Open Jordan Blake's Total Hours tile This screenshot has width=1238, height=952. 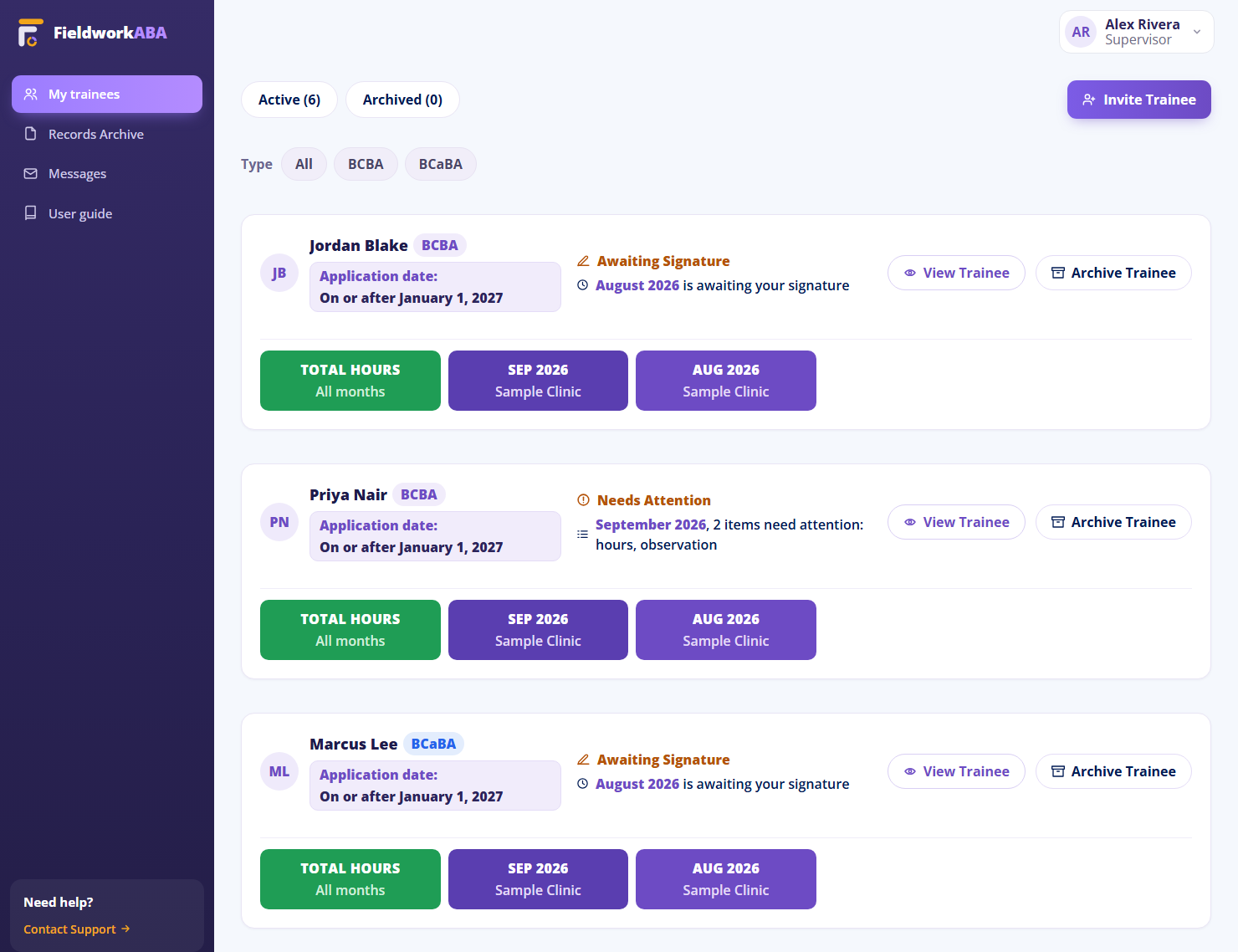[x=350, y=381]
